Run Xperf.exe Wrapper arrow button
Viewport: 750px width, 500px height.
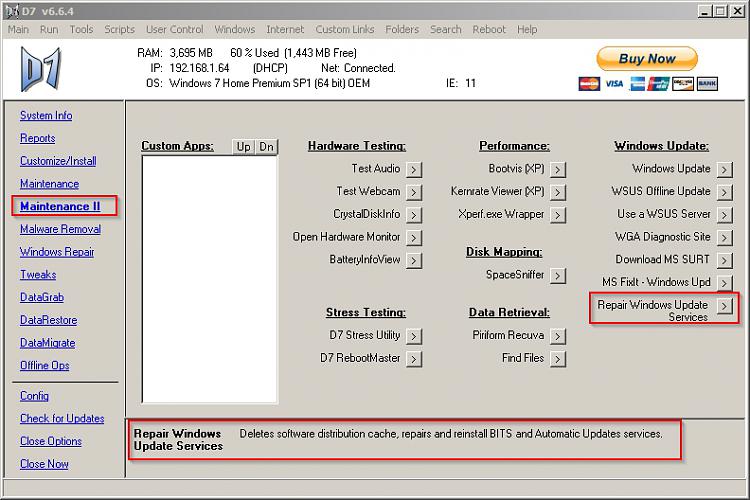558,215
